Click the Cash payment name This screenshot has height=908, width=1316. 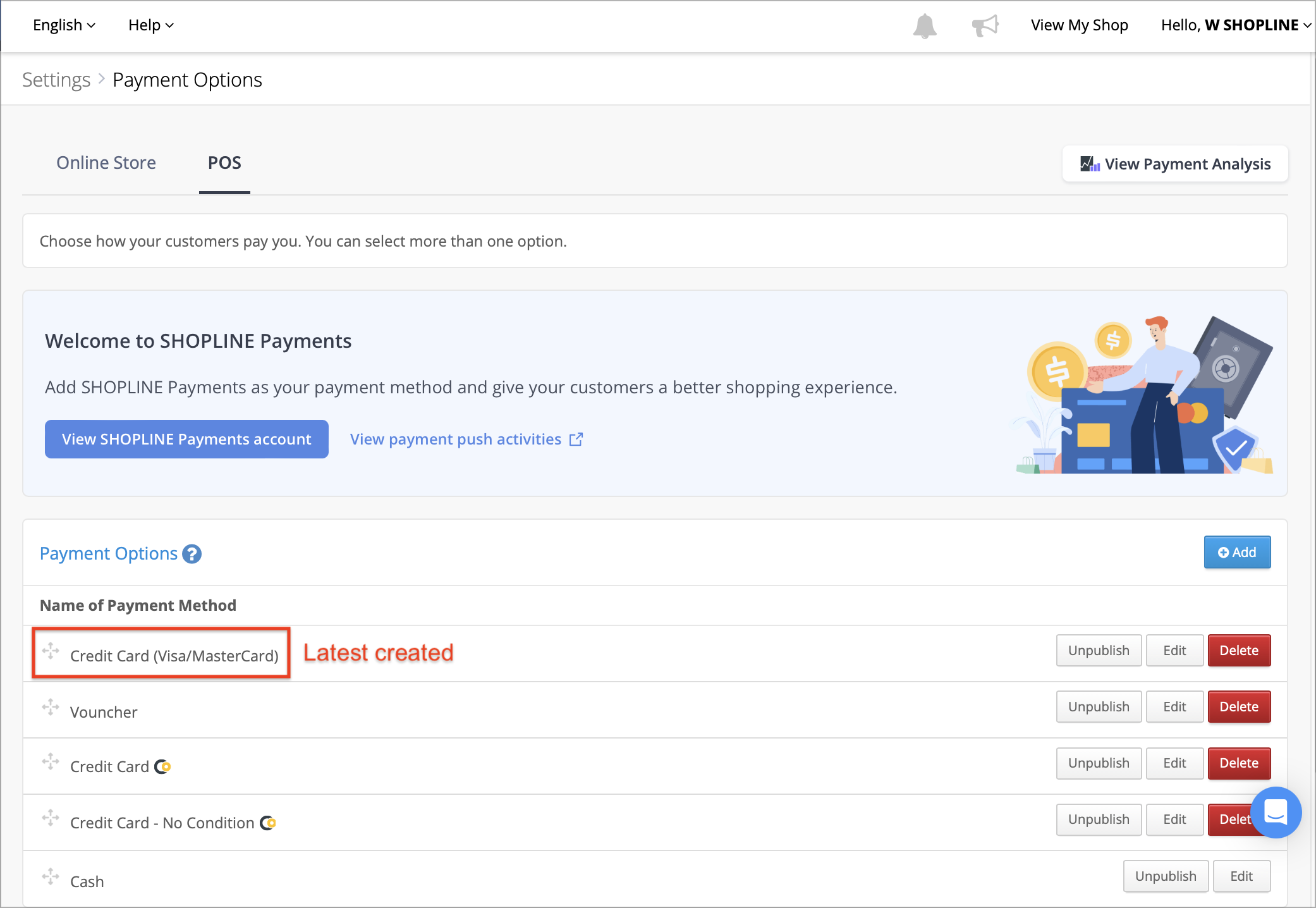(x=87, y=882)
